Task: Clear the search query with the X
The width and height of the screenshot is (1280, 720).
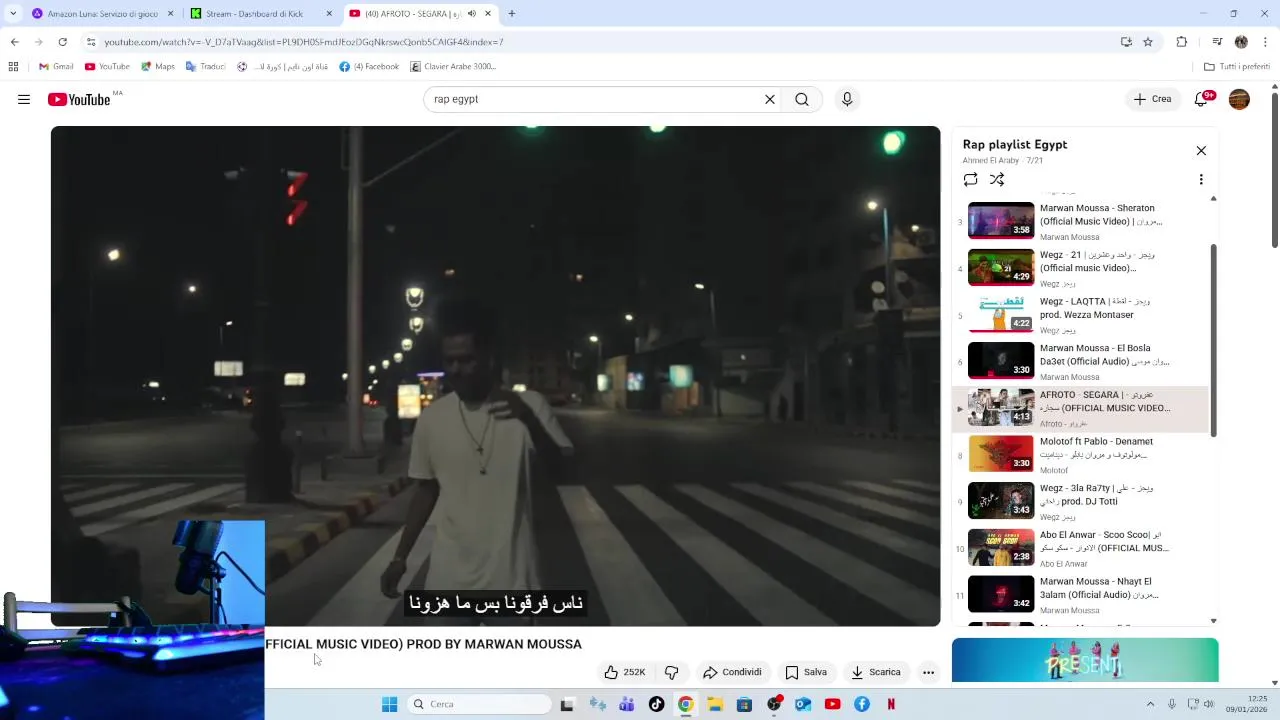Action: [x=770, y=99]
